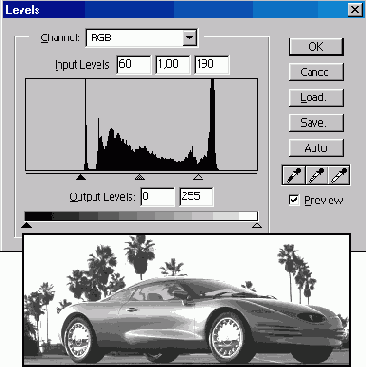The width and height of the screenshot is (366, 367).
Task: Click the shadow input field showing 60
Action: (x=134, y=64)
